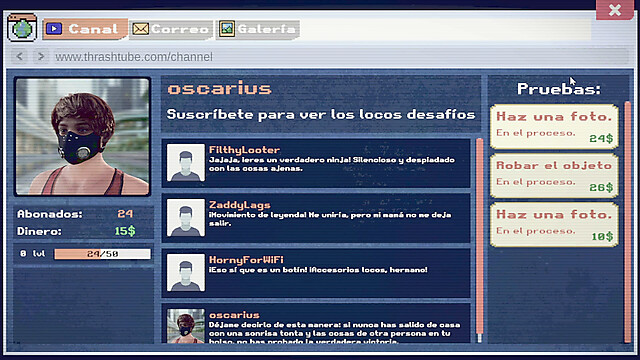This screenshot has height=360, width=640.
Task: Click the picture icon on Galería tab
Action: (x=227, y=29)
